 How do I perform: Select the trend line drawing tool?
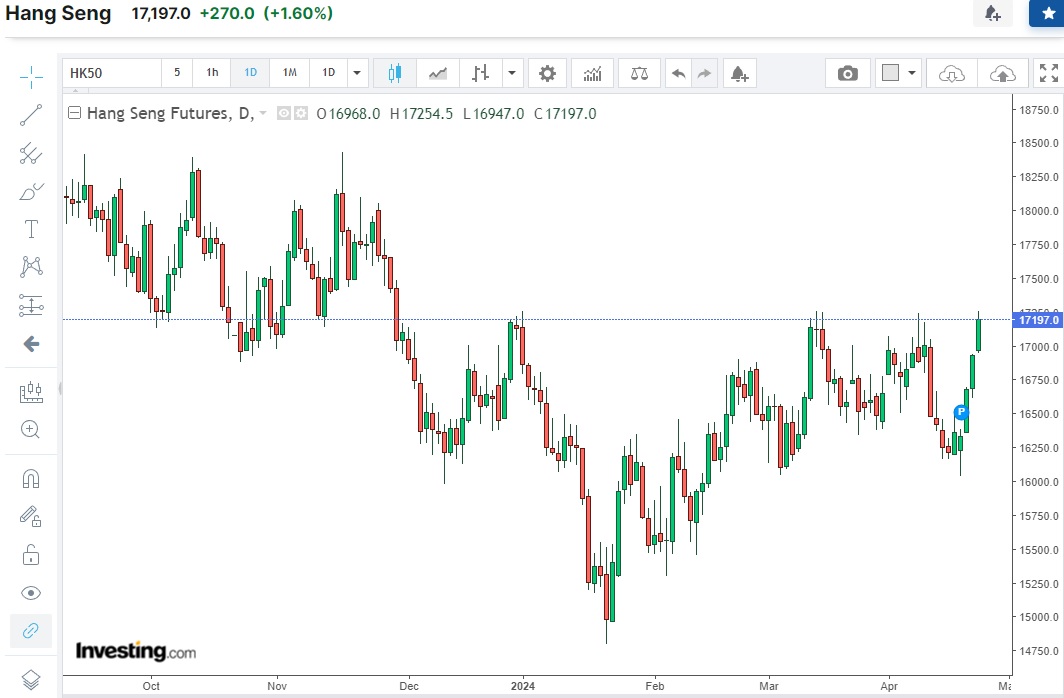click(x=31, y=115)
